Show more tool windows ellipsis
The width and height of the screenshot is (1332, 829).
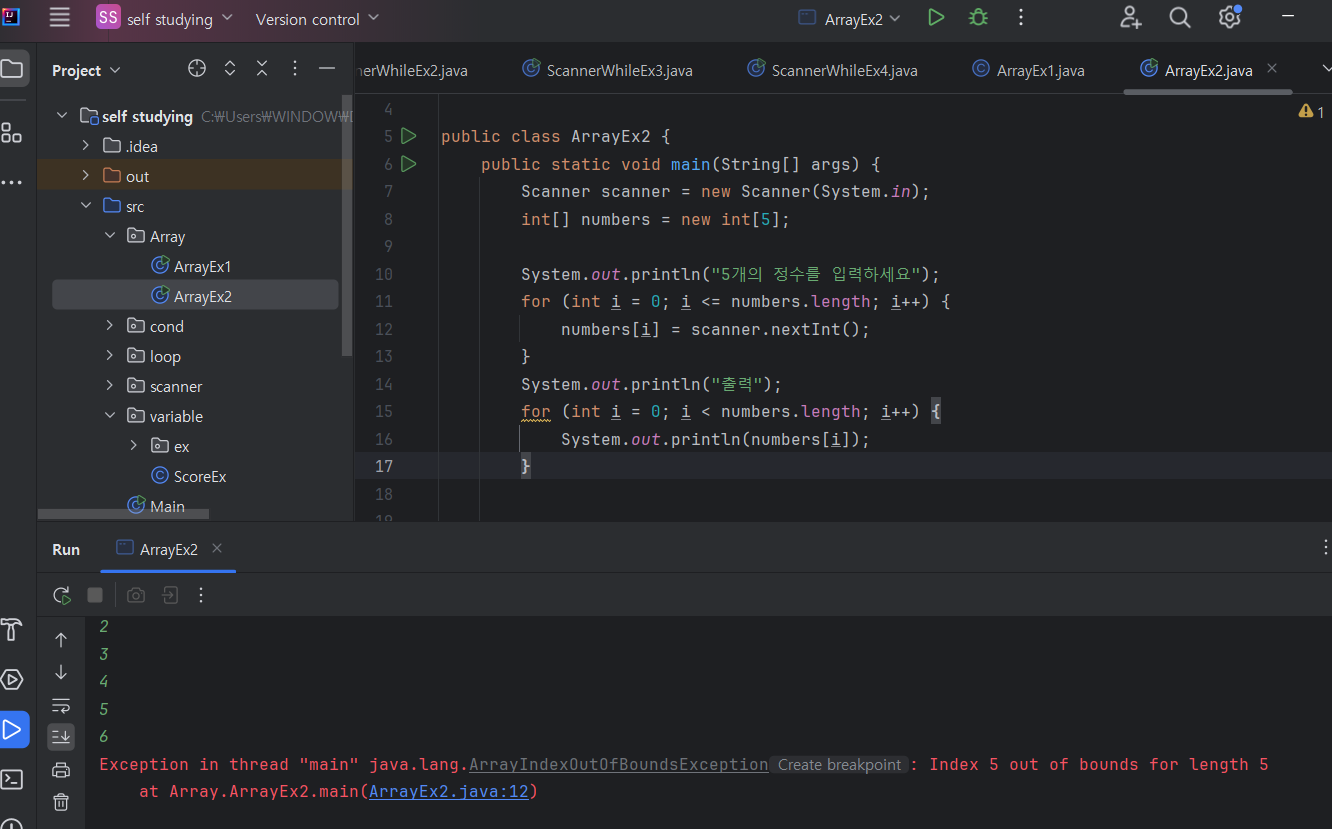[x=12, y=183]
